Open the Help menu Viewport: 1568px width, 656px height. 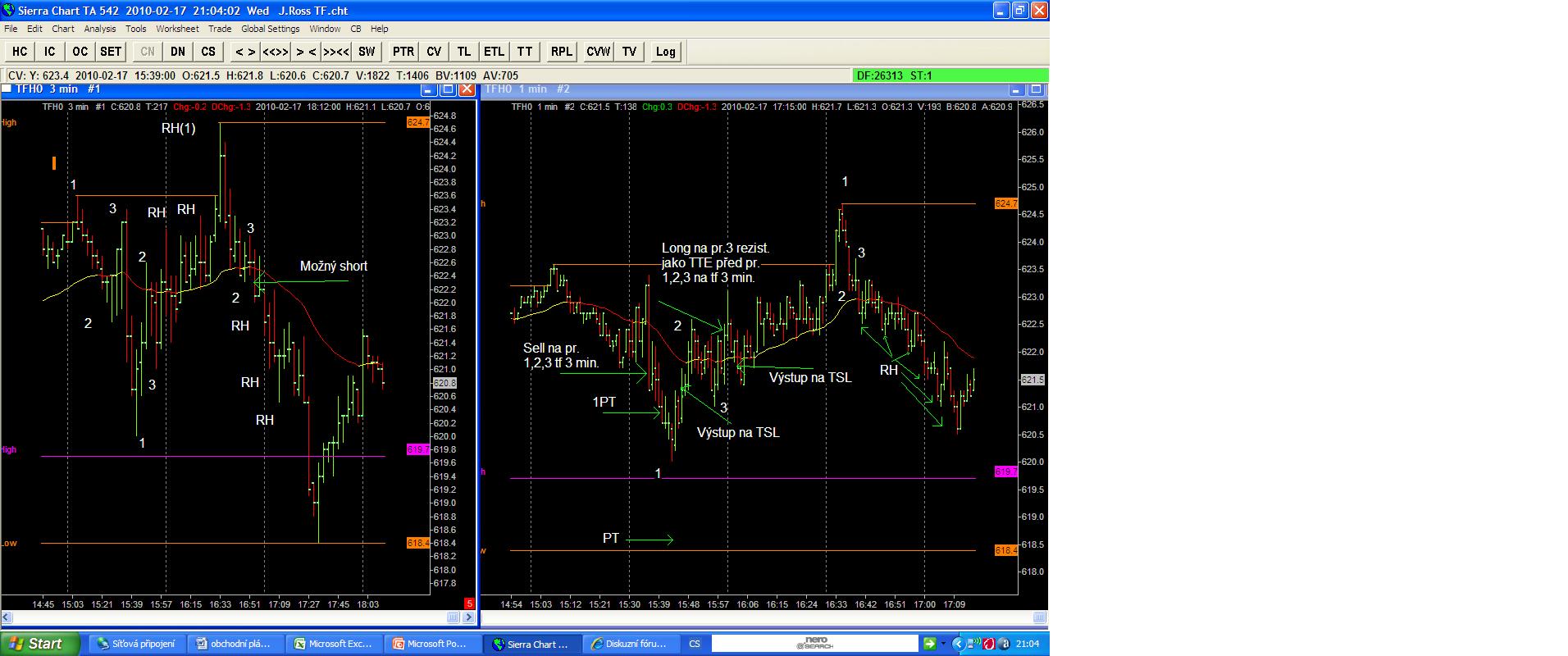(x=379, y=29)
